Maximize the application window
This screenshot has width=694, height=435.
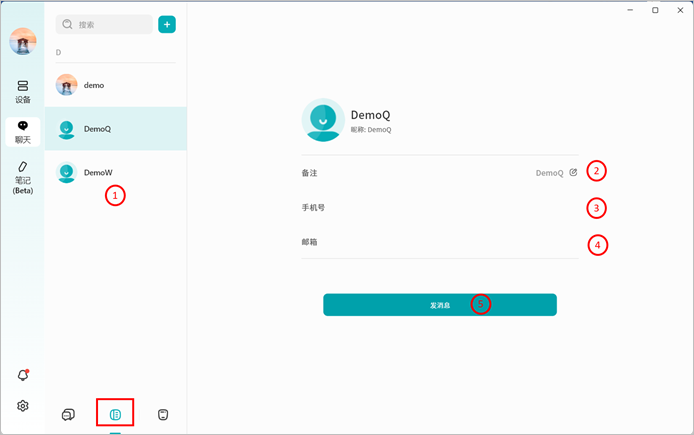[x=655, y=10]
